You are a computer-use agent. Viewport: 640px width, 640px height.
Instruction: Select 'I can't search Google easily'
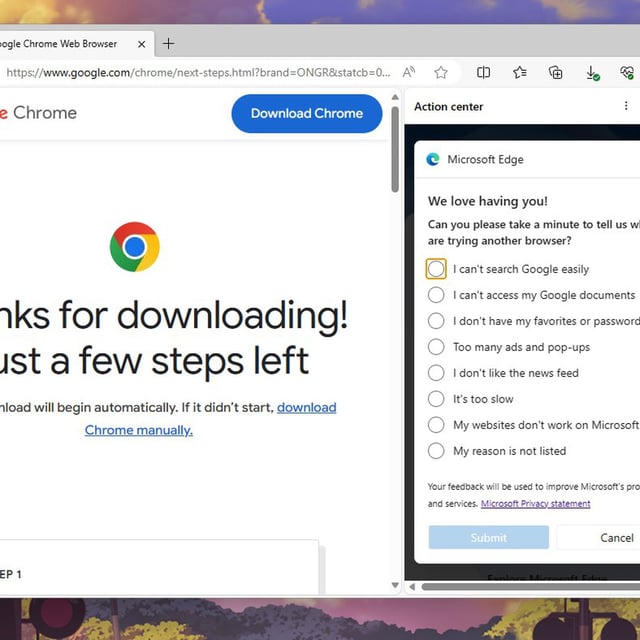[x=436, y=269]
